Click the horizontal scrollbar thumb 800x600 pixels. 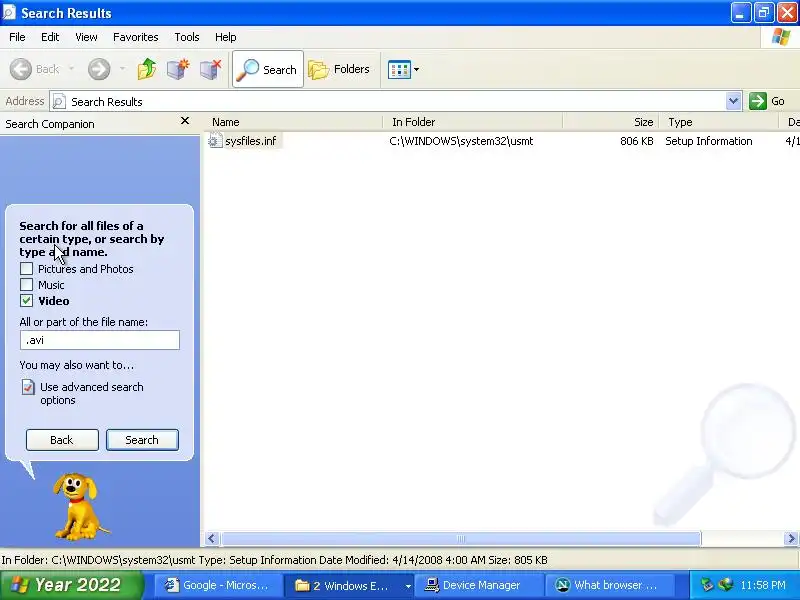click(x=461, y=538)
